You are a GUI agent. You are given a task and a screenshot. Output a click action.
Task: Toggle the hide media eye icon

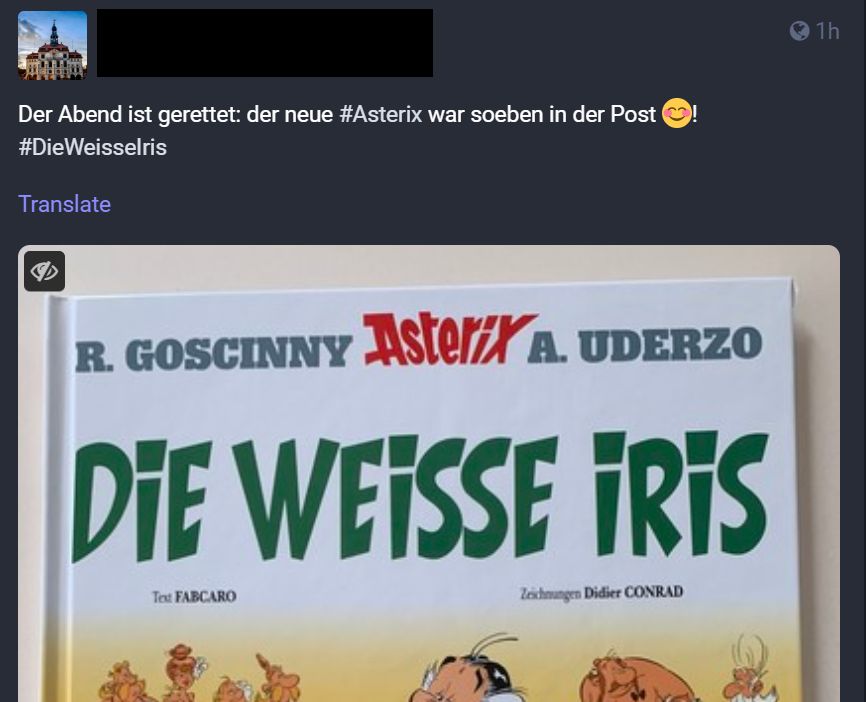point(44,271)
